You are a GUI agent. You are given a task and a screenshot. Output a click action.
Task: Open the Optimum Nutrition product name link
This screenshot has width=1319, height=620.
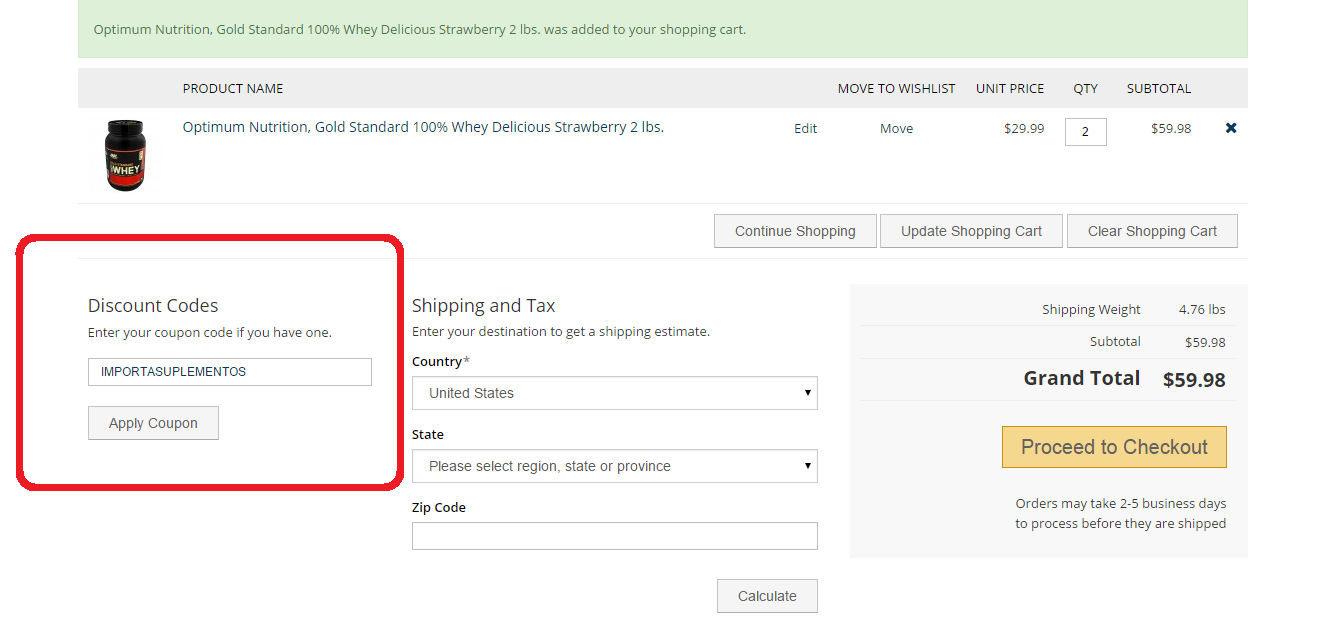[x=423, y=127]
